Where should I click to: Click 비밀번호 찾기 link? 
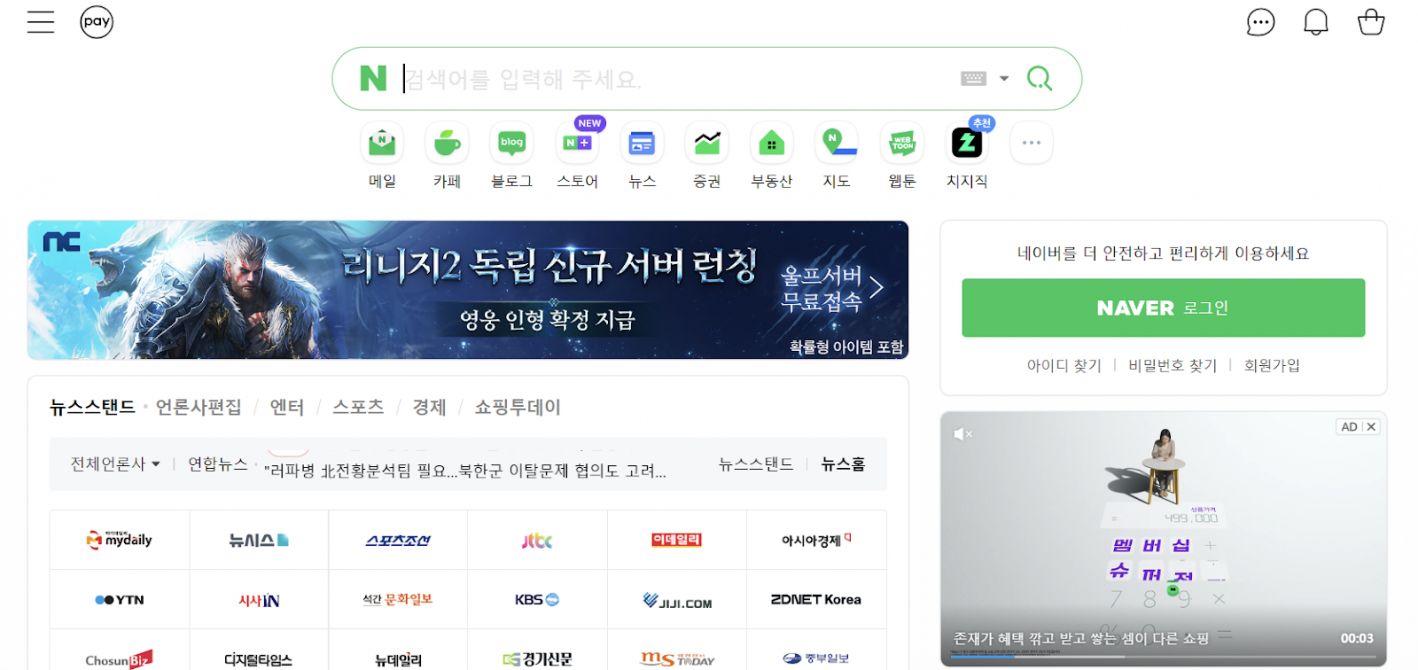(x=1173, y=366)
